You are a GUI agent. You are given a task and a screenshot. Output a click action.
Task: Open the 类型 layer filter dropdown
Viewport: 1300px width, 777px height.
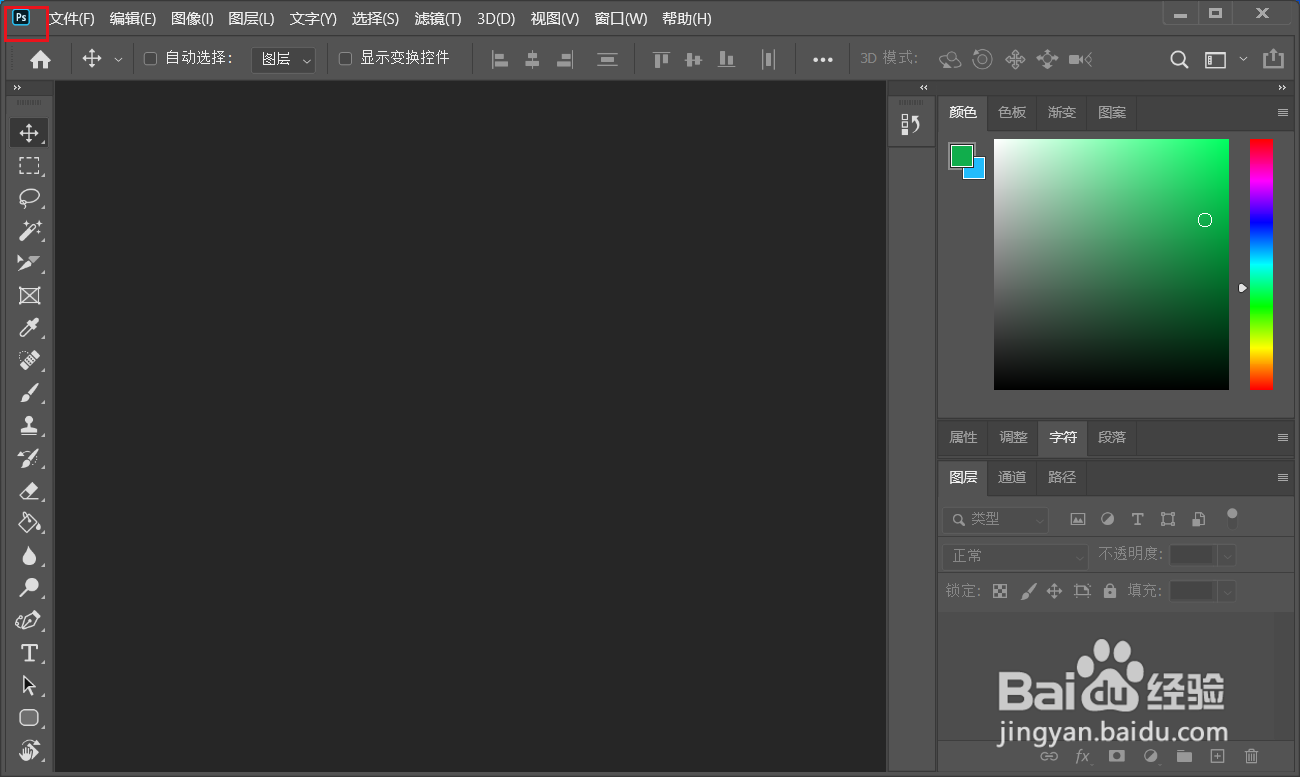[x=995, y=519]
